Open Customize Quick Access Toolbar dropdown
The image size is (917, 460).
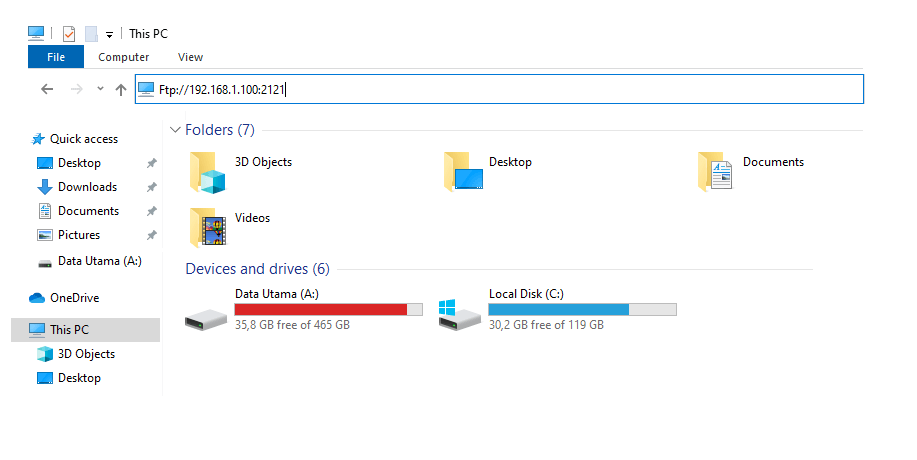coord(109,35)
